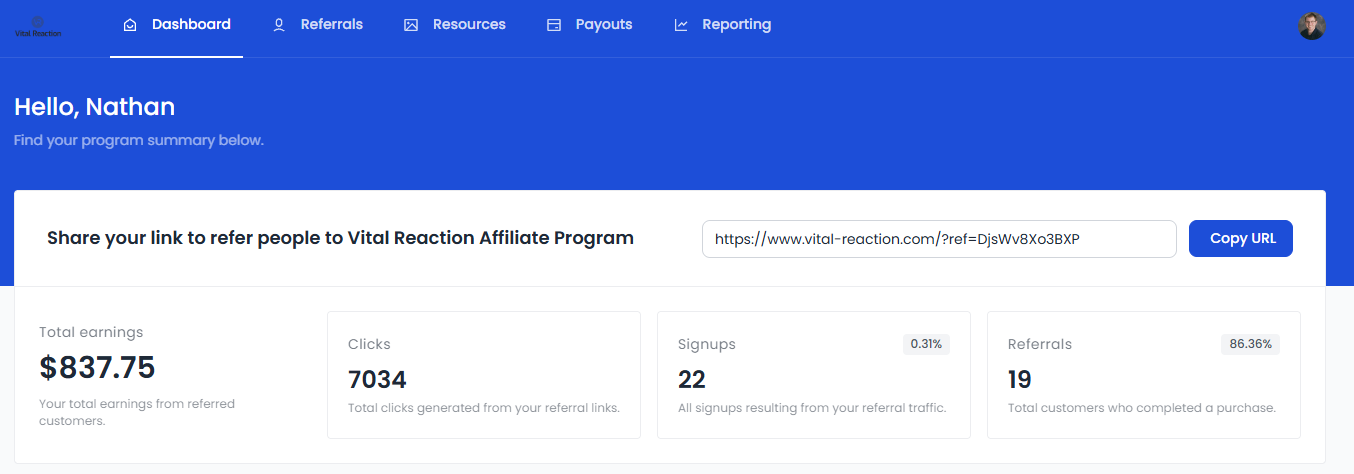This screenshot has height=474, width=1354.
Task: Click the Resources image icon
Action: 411,25
